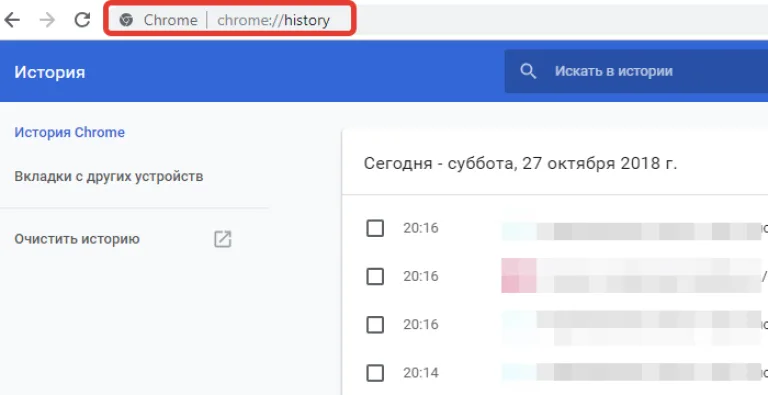The image size is (768, 395).
Task: Click the "История" page title
Action: tap(49, 72)
